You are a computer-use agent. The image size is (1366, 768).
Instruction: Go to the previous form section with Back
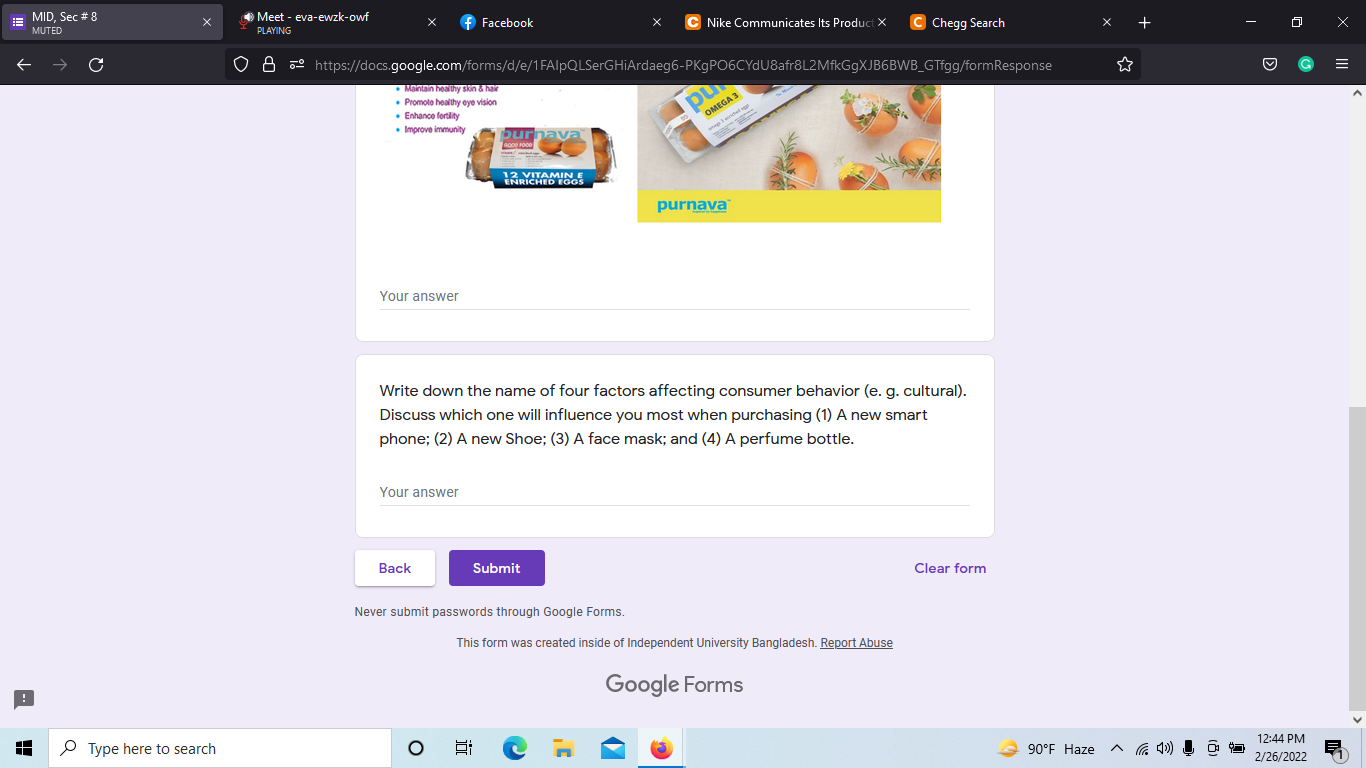point(395,568)
